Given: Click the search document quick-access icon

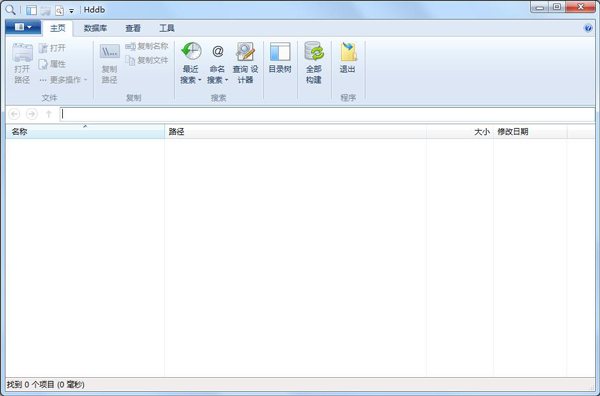Looking at the screenshot, I should [59, 10].
